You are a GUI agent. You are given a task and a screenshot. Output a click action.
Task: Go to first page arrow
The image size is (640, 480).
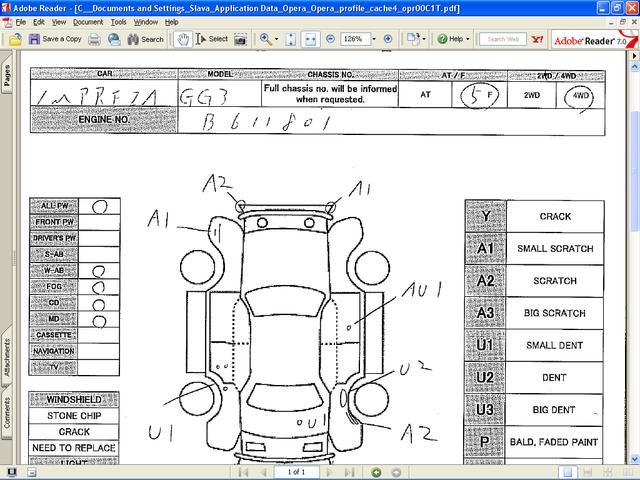[243, 472]
